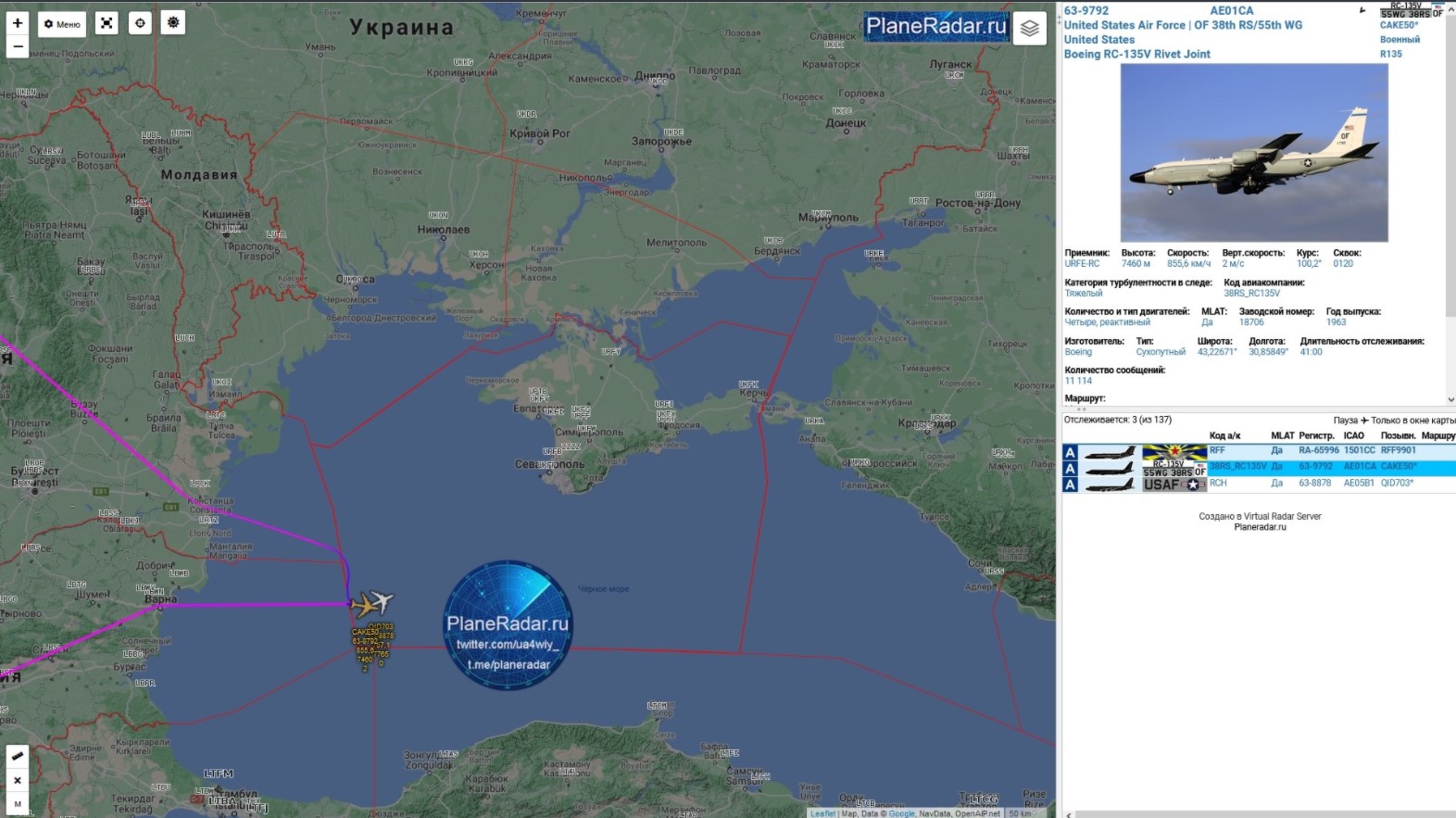The image size is (1456, 818).
Task: Click Russian Air Force flag in RFF row
Action: coord(1174,452)
